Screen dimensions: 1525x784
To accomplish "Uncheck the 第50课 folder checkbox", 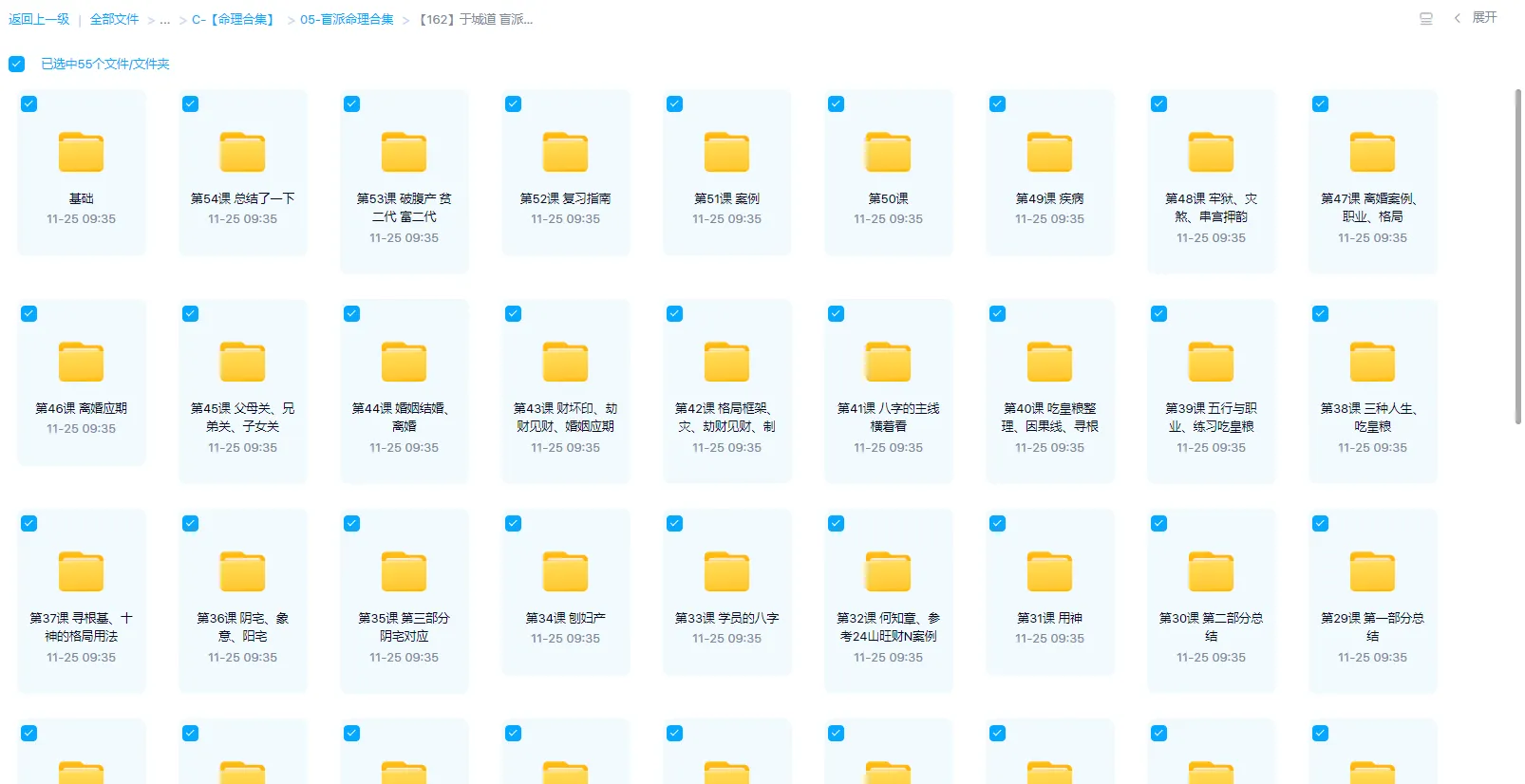I will click(837, 104).
